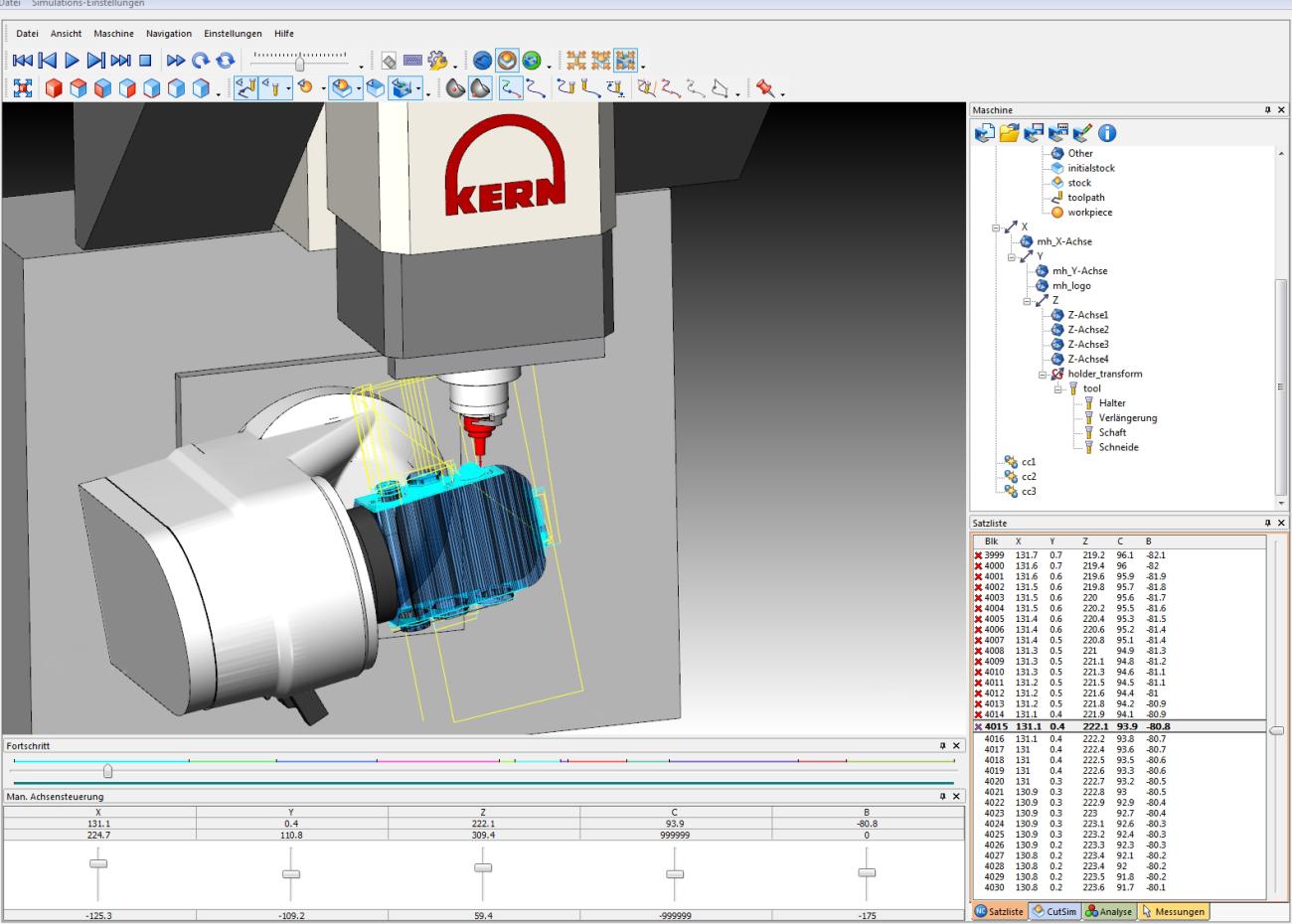1292x924 pixels.
Task: Click the fast-forward double arrow icon
Action: 176,61
